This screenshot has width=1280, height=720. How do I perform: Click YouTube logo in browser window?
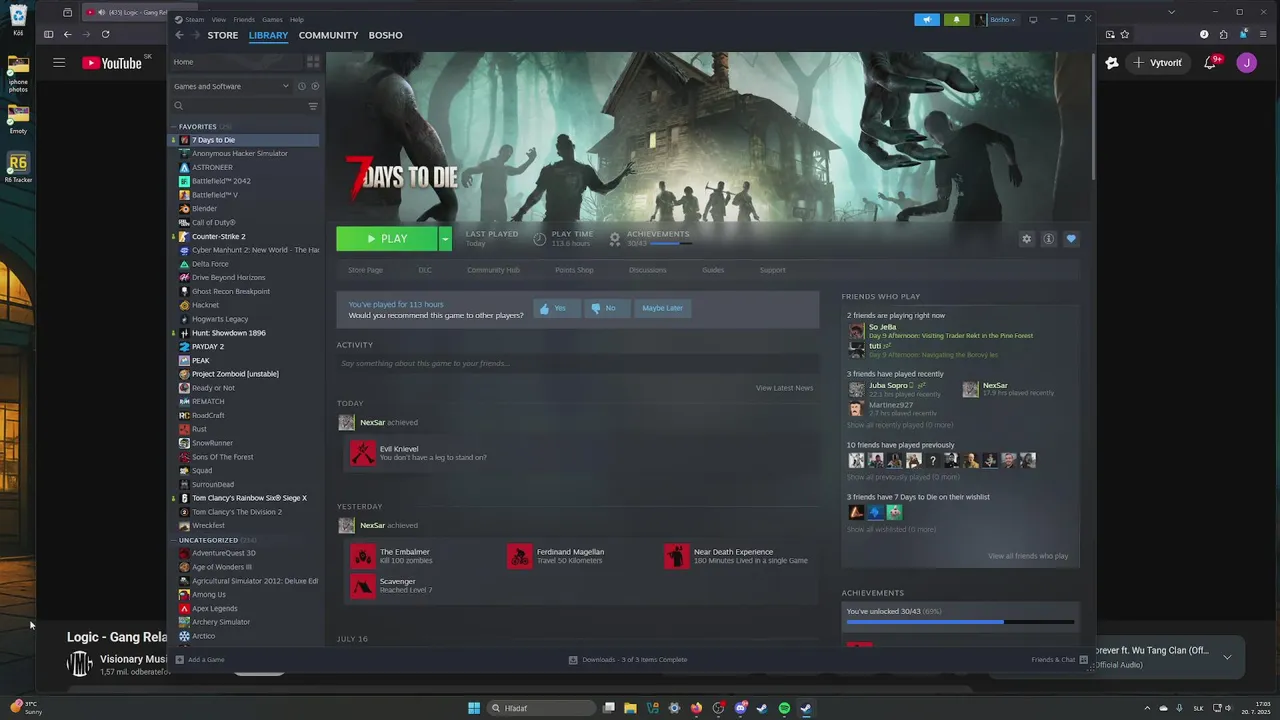coord(113,63)
